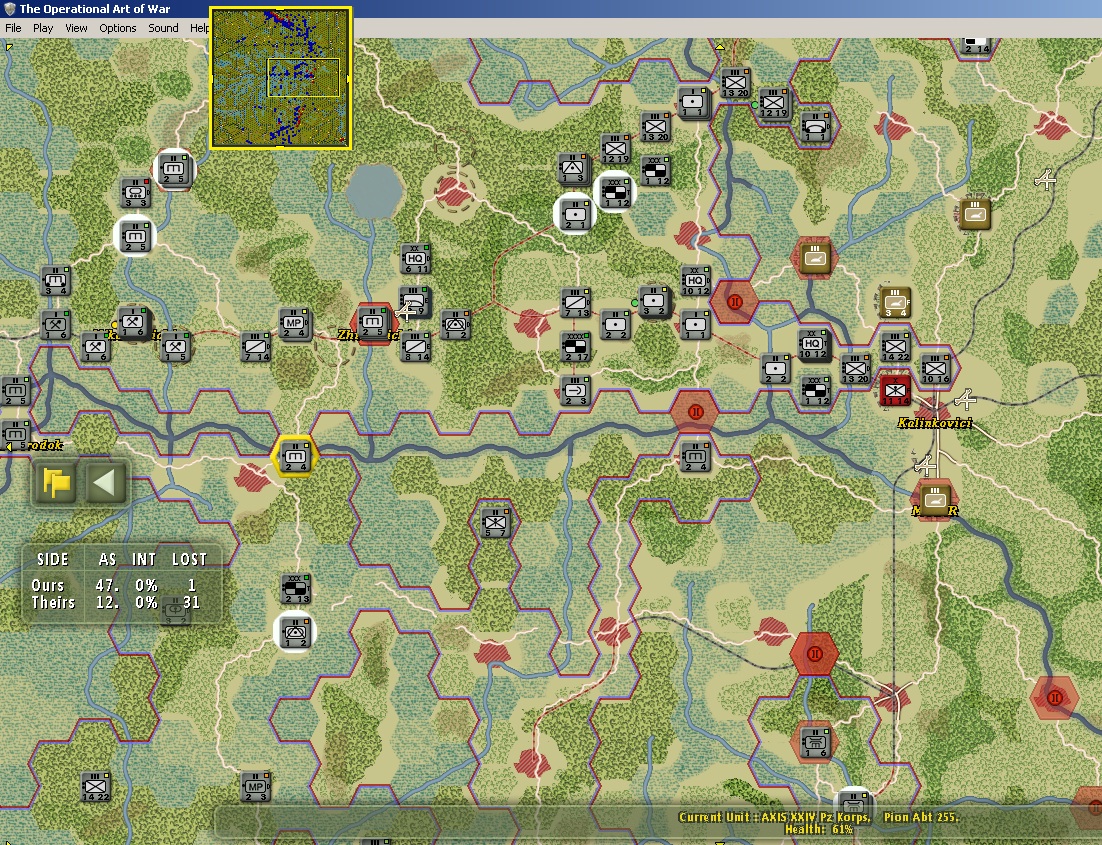Click the 'Theirs' row in the combat panel

coord(116,602)
